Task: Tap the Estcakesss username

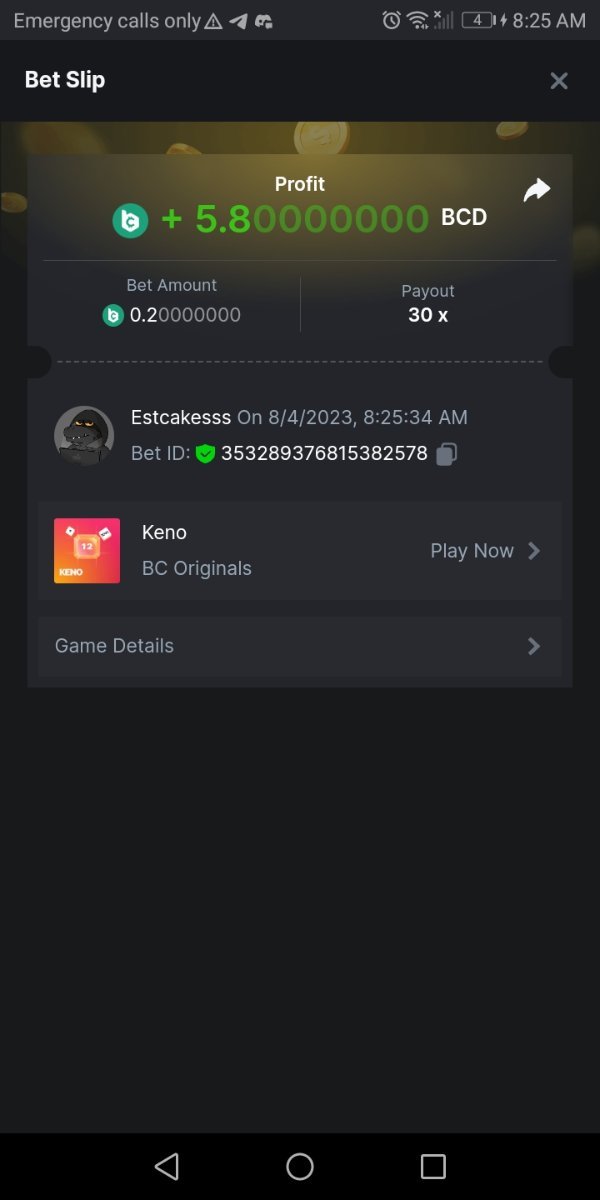Action: click(x=181, y=417)
